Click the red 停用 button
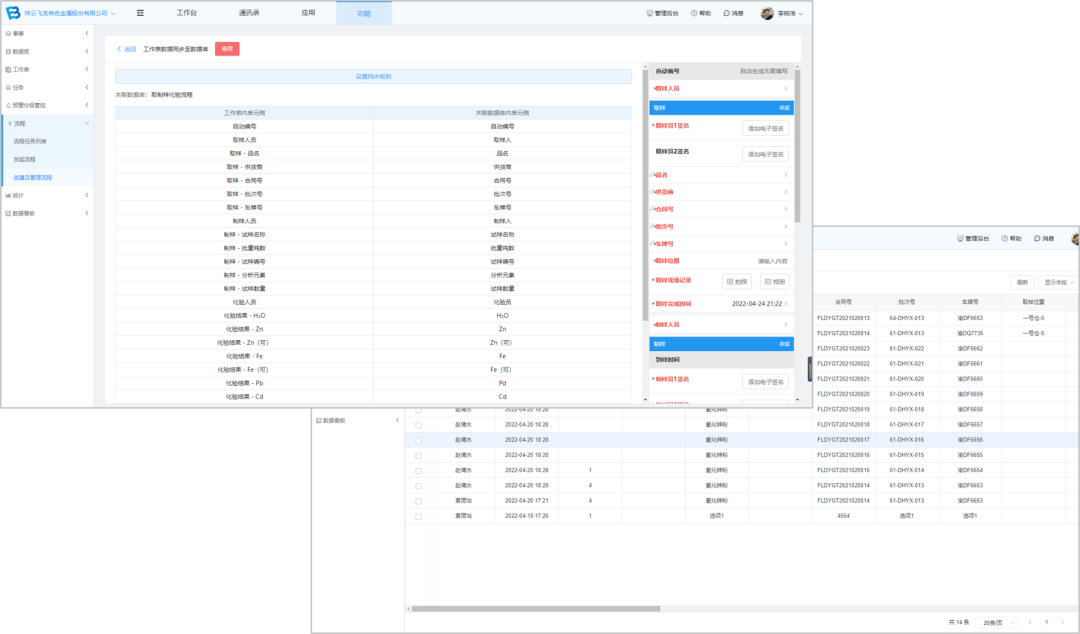The image size is (1080, 634). pos(227,48)
